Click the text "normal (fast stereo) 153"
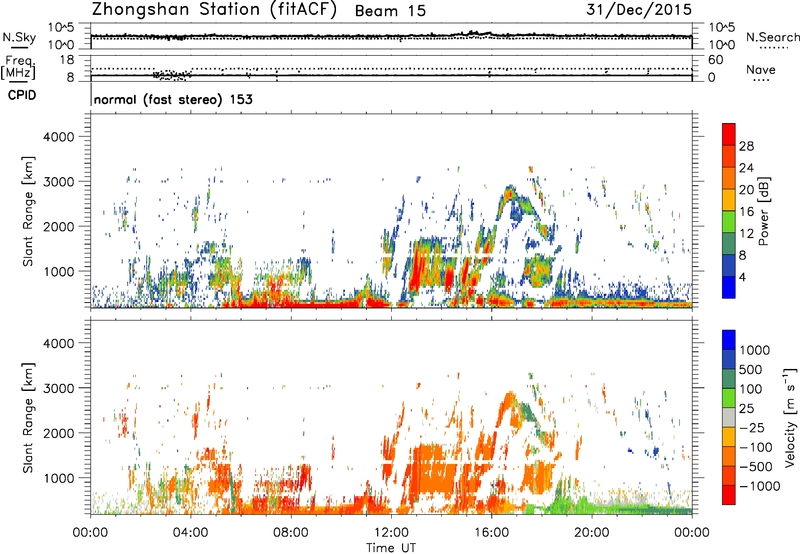This screenshot has height=554, width=800. [173, 99]
